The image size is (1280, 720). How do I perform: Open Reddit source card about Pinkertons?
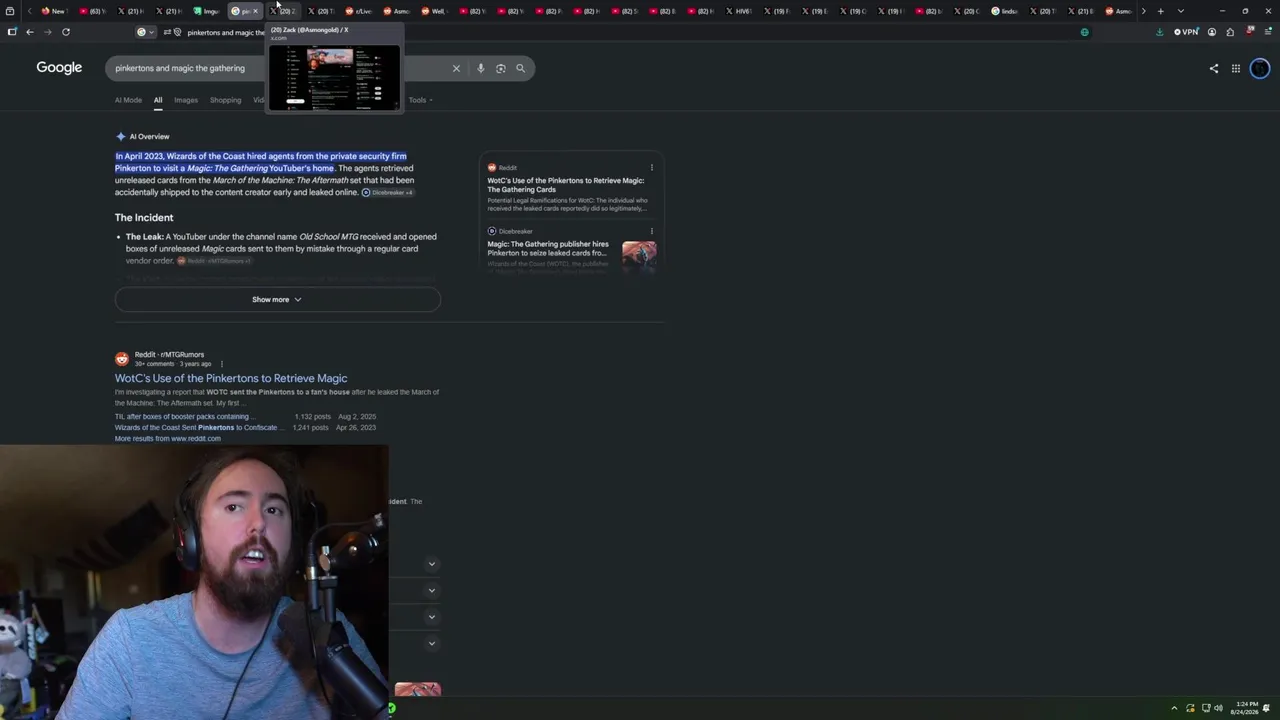pos(567,185)
